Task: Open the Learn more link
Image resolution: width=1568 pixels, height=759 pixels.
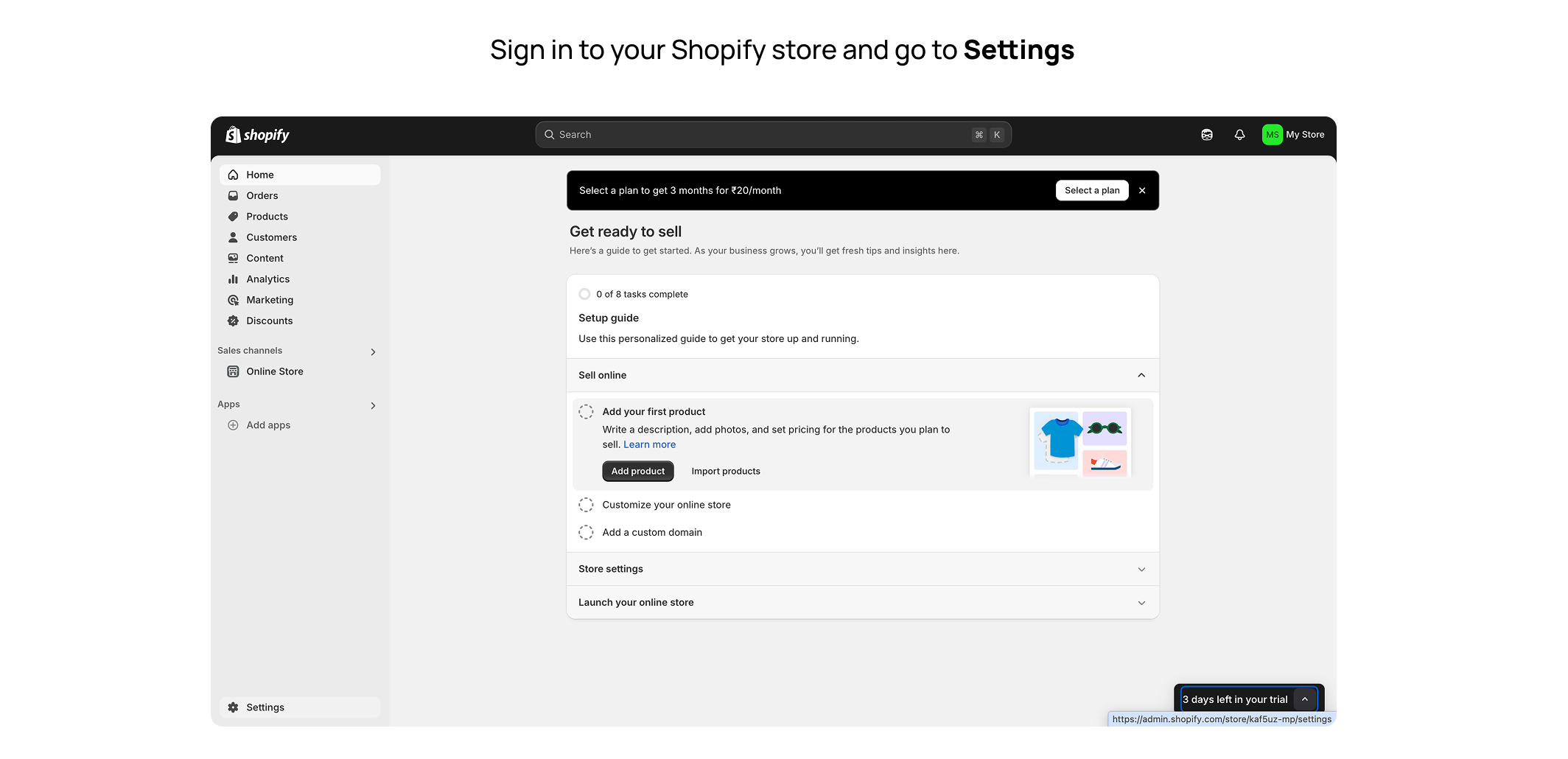Action: coord(649,444)
